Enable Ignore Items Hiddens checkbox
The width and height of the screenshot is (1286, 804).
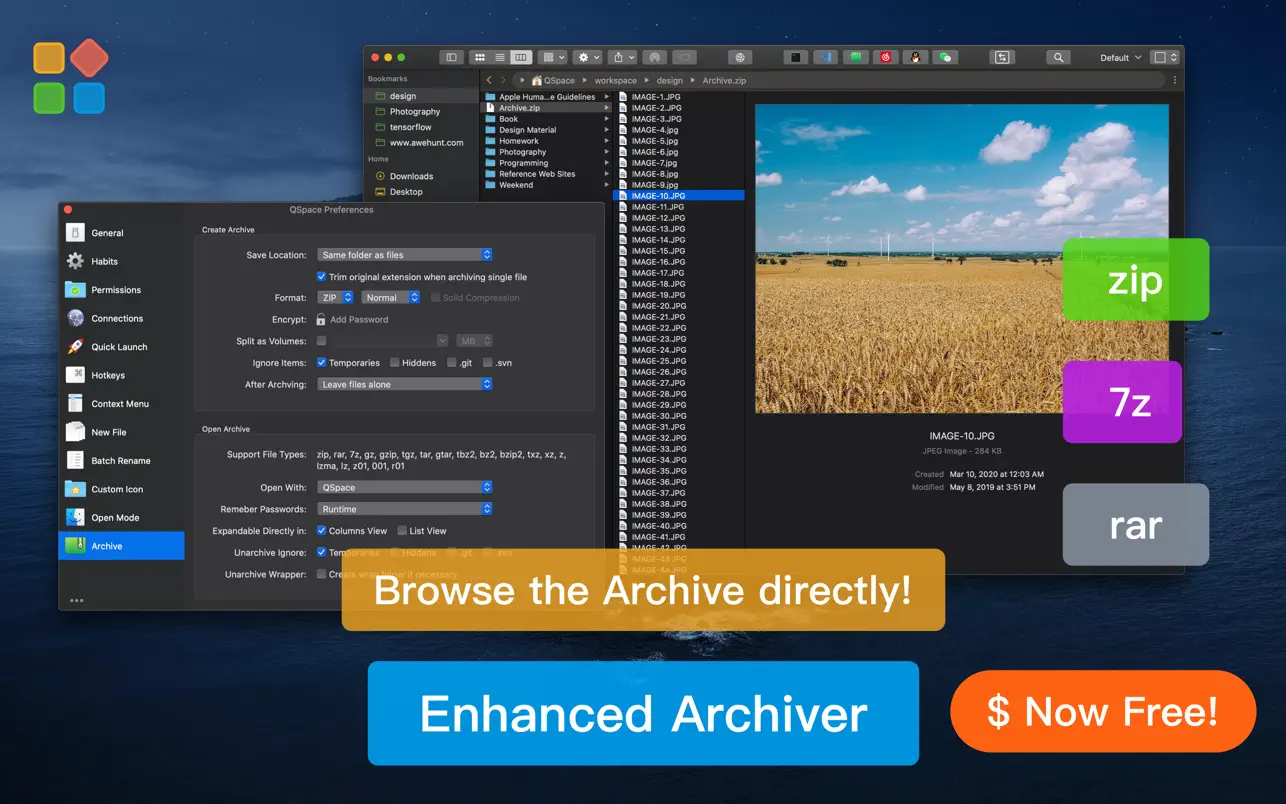click(x=395, y=363)
